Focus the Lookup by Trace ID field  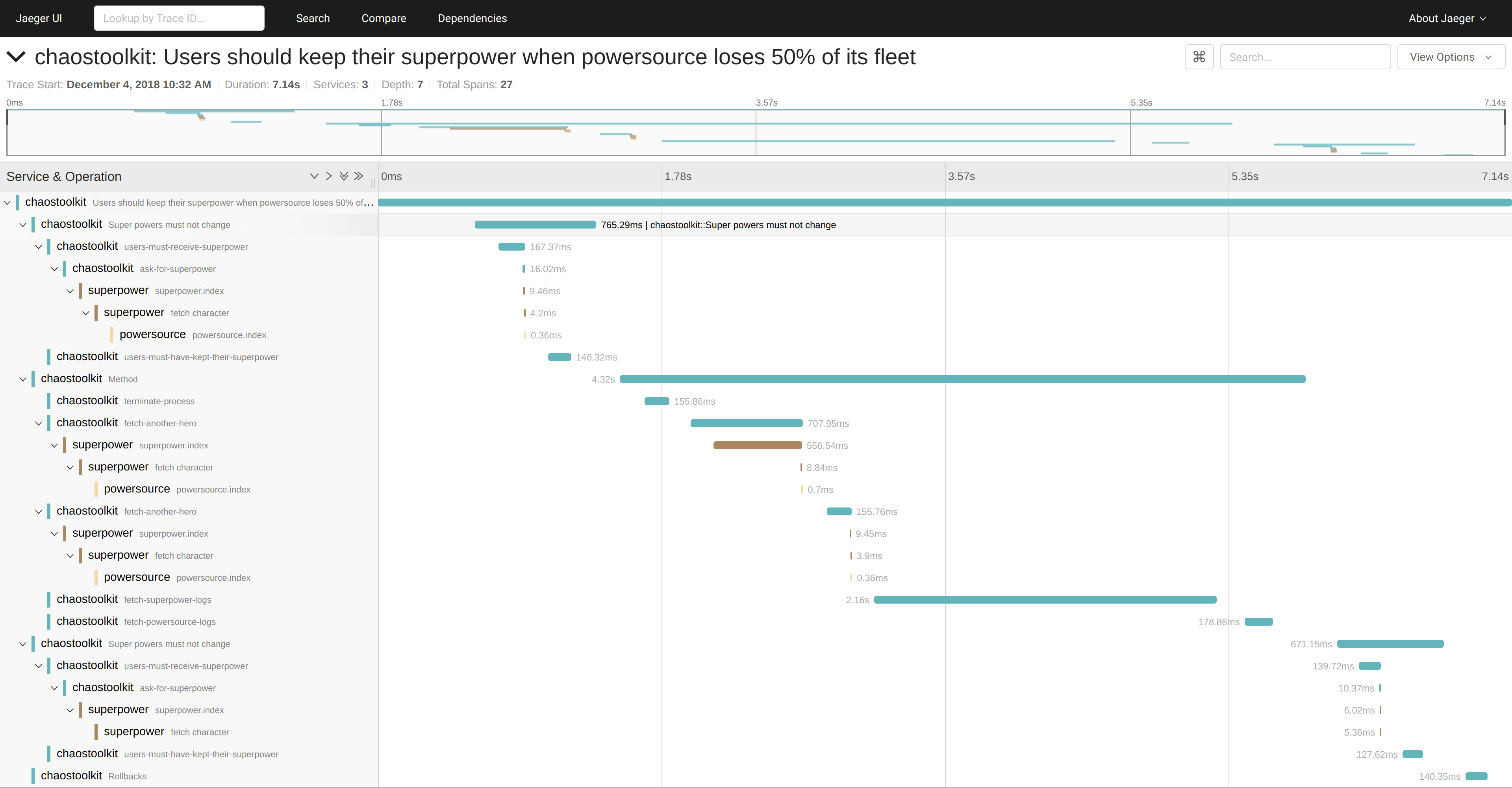179,18
